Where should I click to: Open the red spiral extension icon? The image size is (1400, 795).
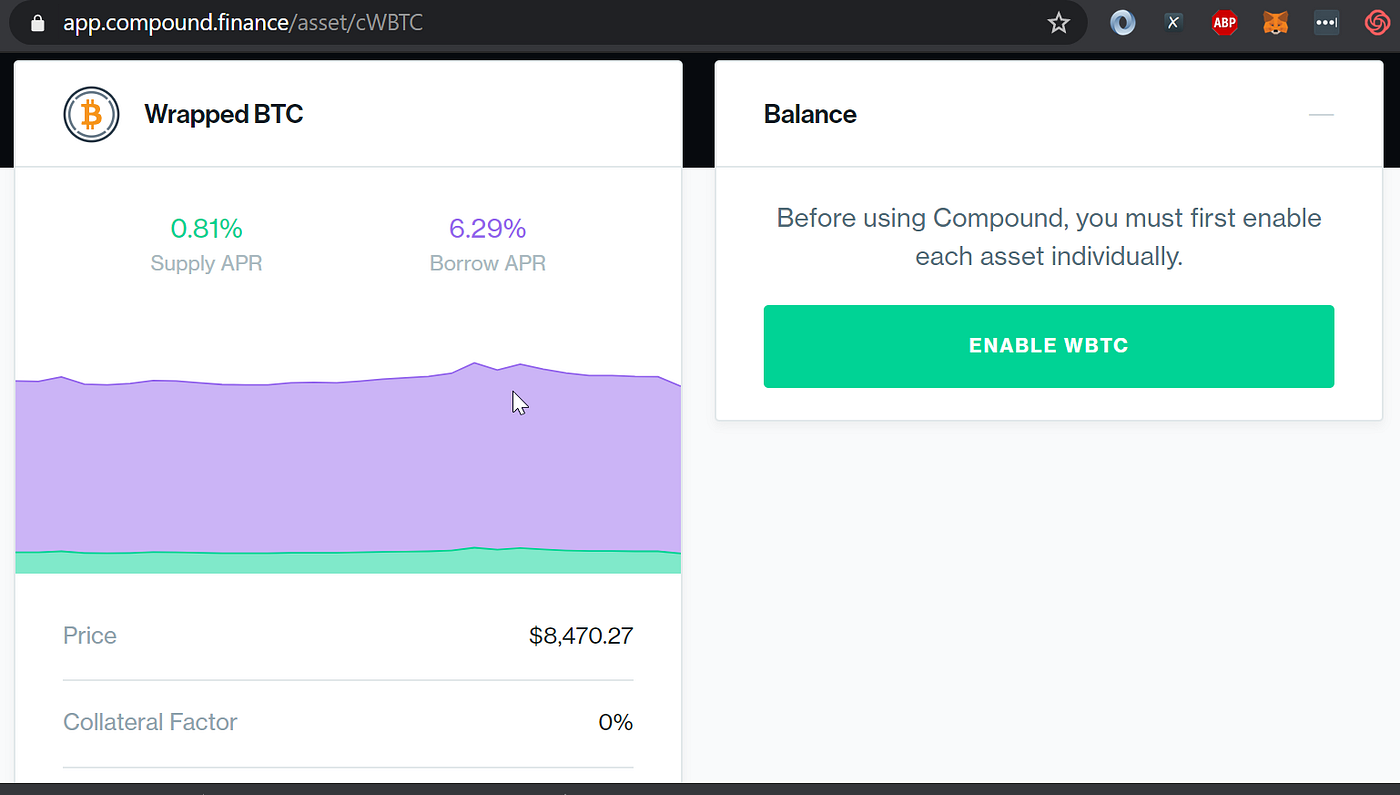(x=1377, y=22)
